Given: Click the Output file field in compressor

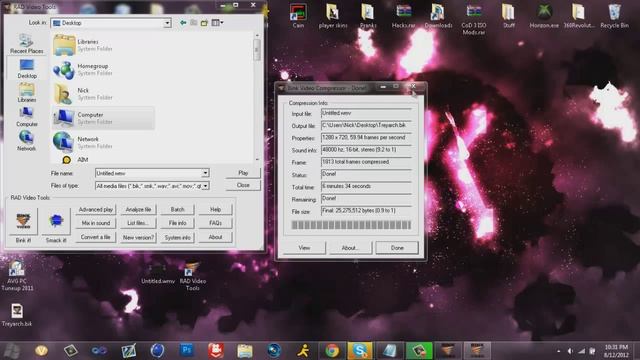Looking at the screenshot, I should coord(366,126).
